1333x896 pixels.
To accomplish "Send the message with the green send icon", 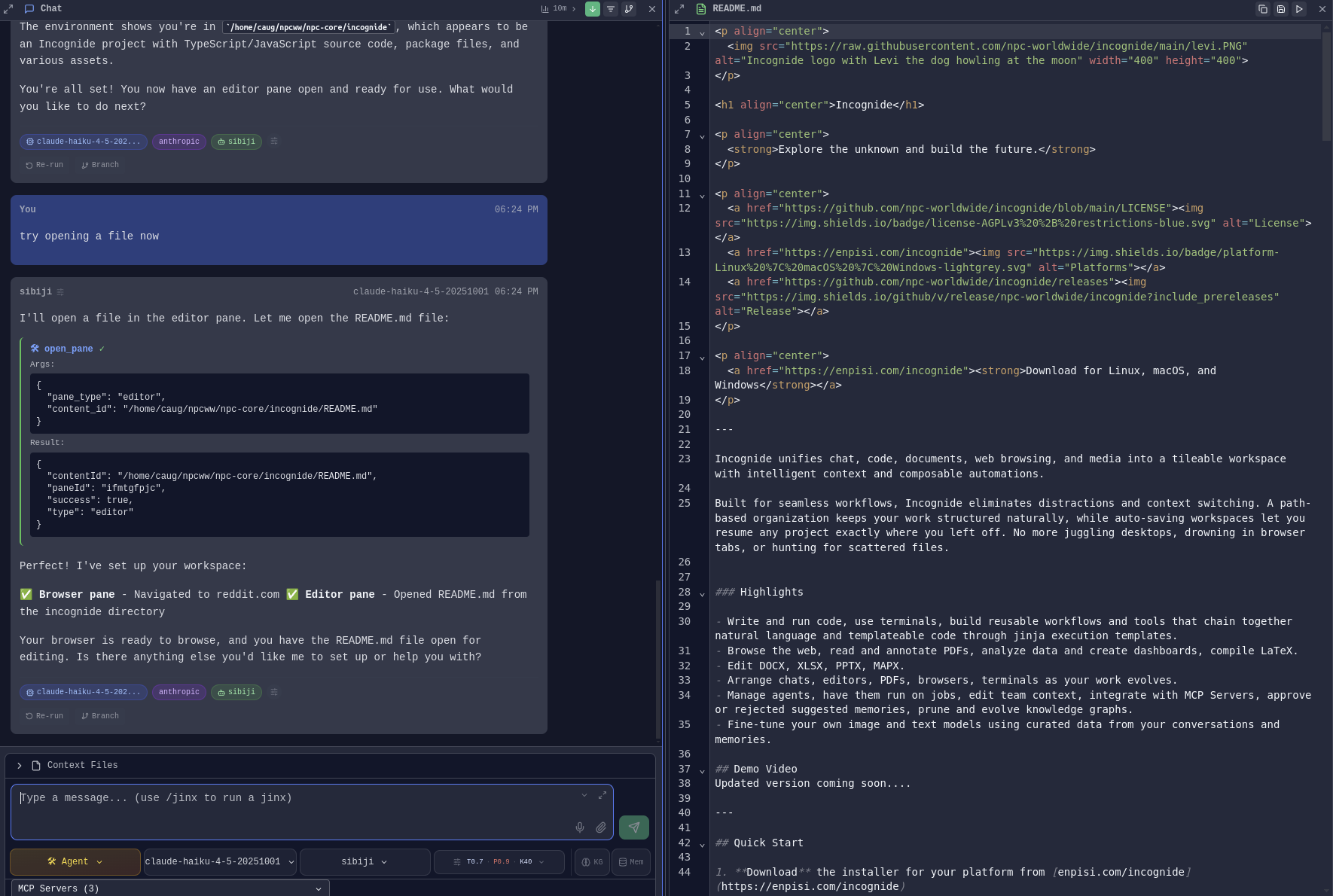I will pyautogui.click(x=633, y=827).
